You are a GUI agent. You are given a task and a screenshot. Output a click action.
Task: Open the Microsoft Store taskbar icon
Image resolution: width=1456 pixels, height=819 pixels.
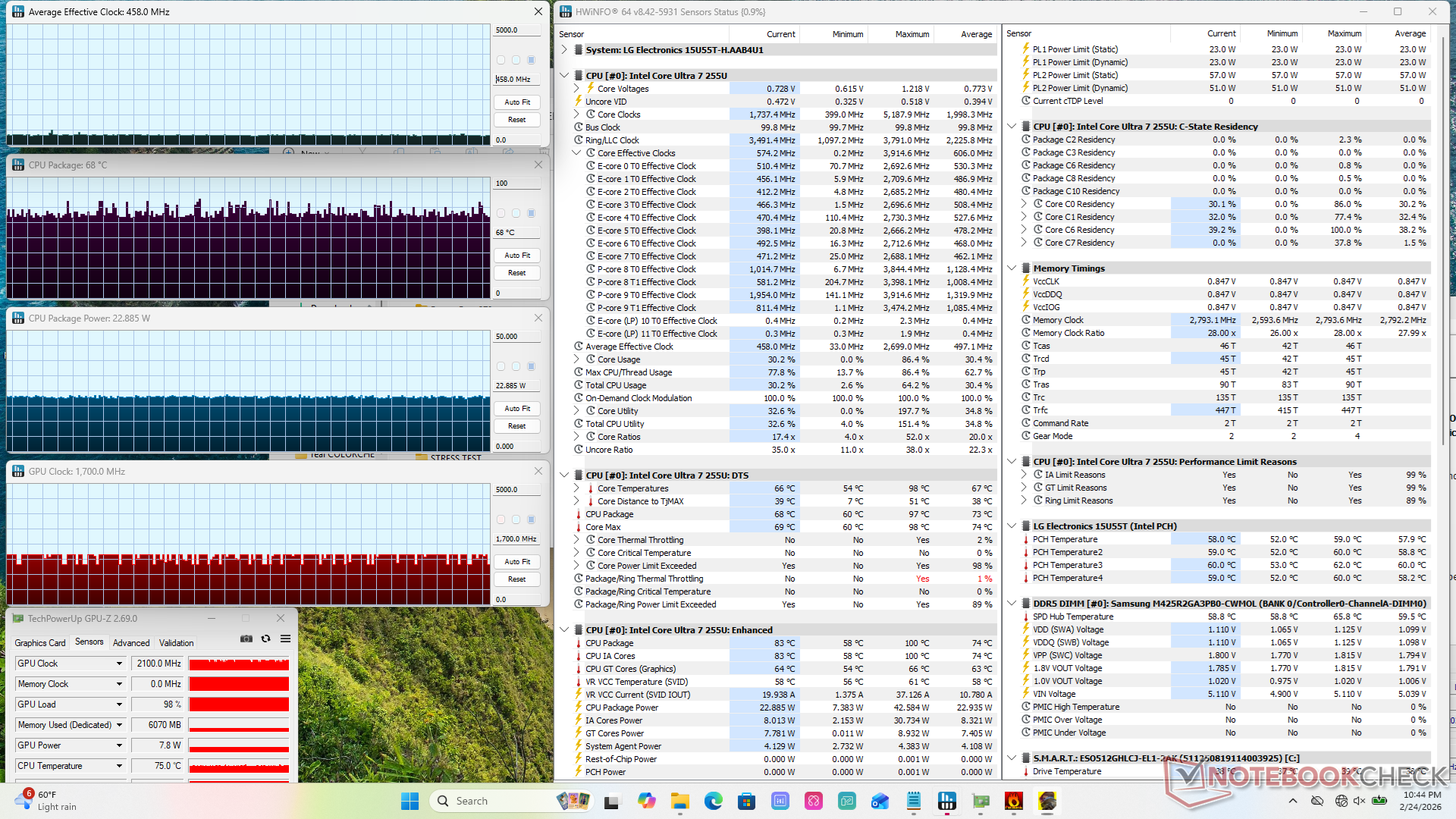[746, 801]
